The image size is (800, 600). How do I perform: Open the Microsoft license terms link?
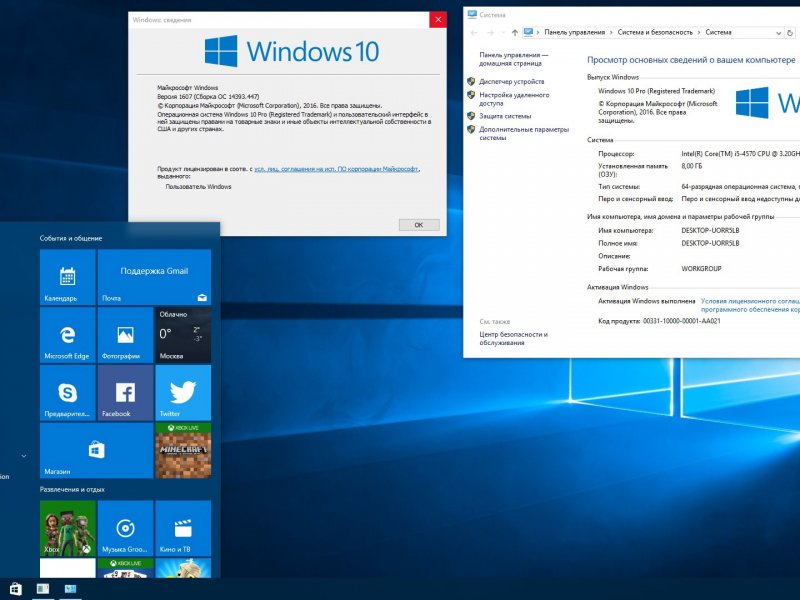[x=337, y=169]
